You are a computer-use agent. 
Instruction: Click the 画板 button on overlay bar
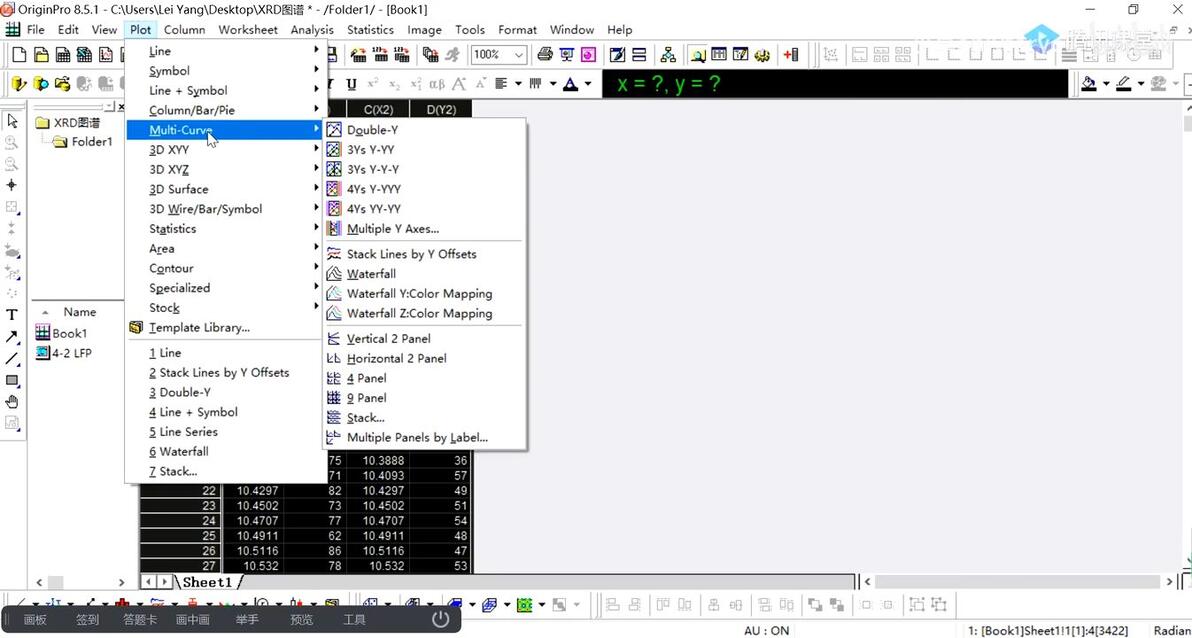(x=35, y=620)
